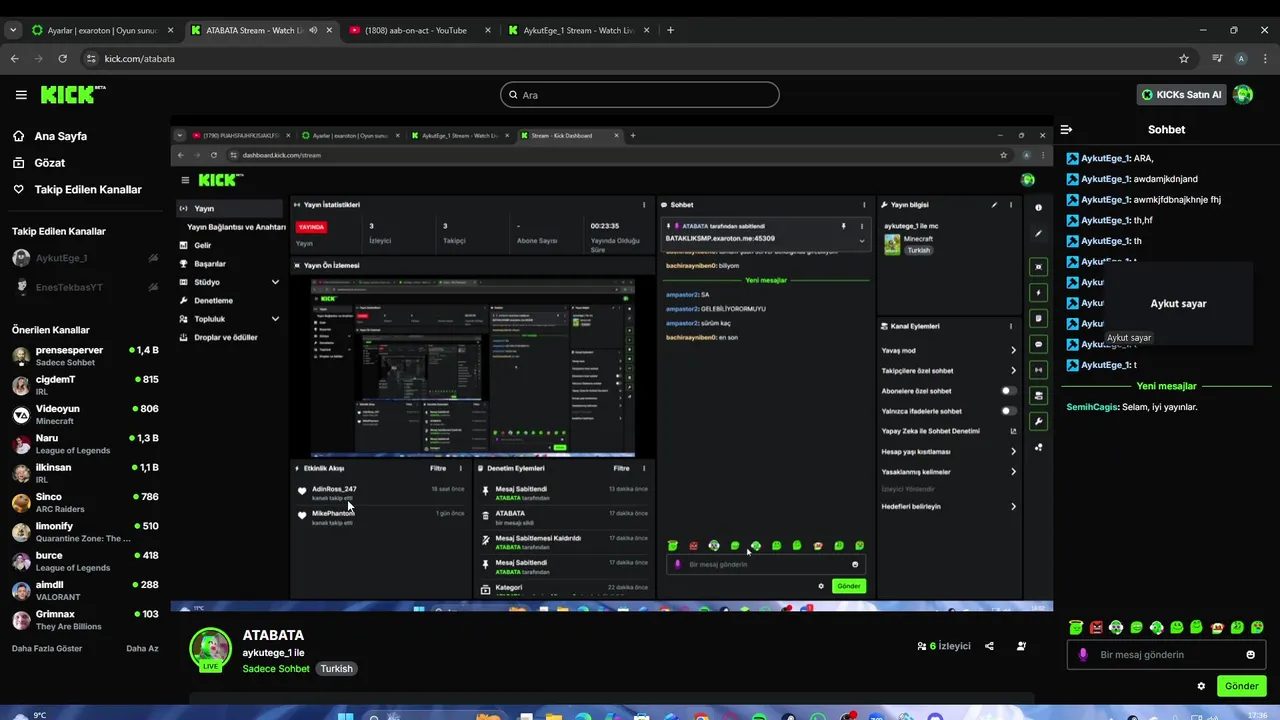Open the Chrome profile A icon
This screenshot has height=720, width=1280.
tap(1241, 58)
